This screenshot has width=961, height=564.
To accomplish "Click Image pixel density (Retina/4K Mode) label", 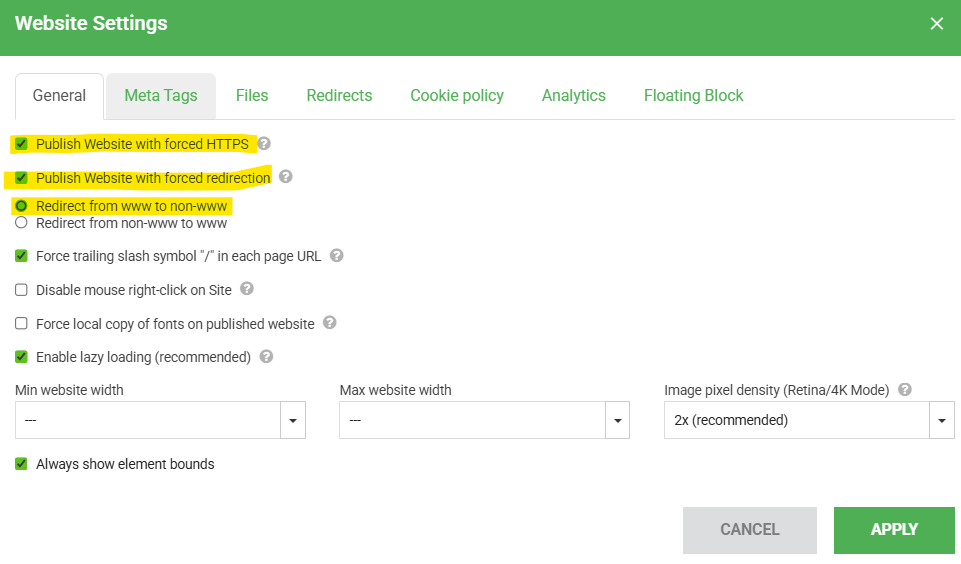I will 777,390.
